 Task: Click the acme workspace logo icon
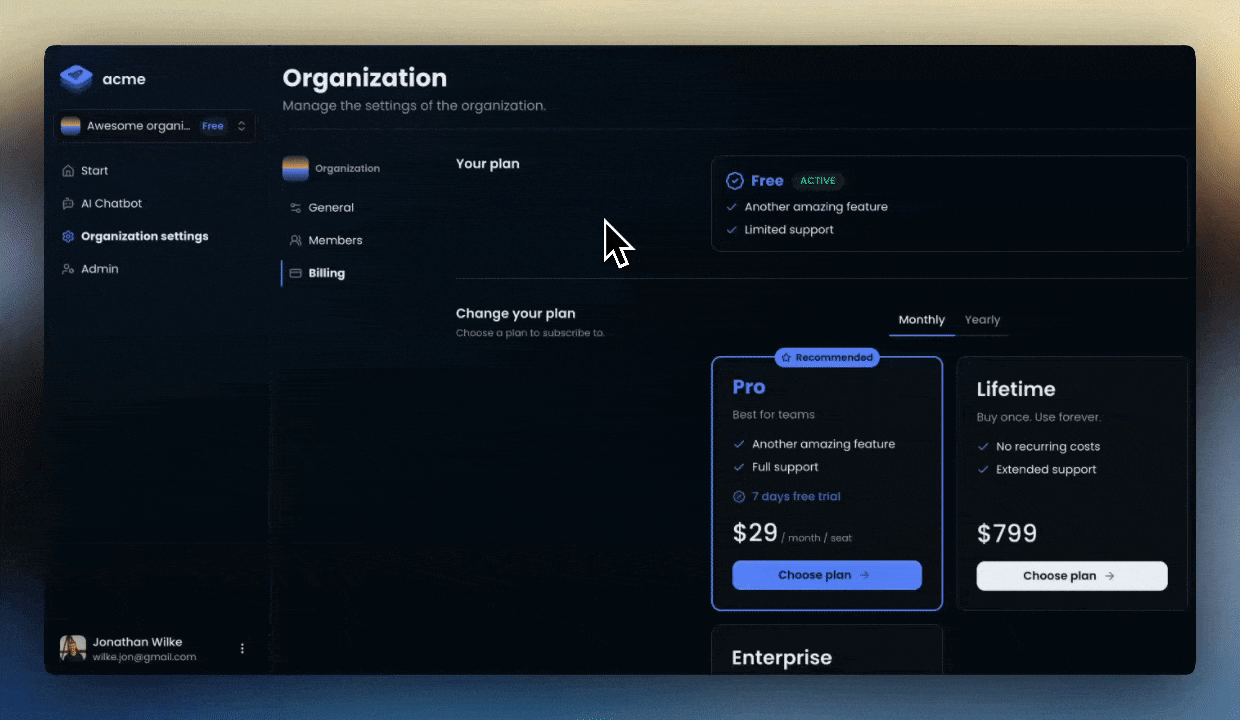[76, 78]
